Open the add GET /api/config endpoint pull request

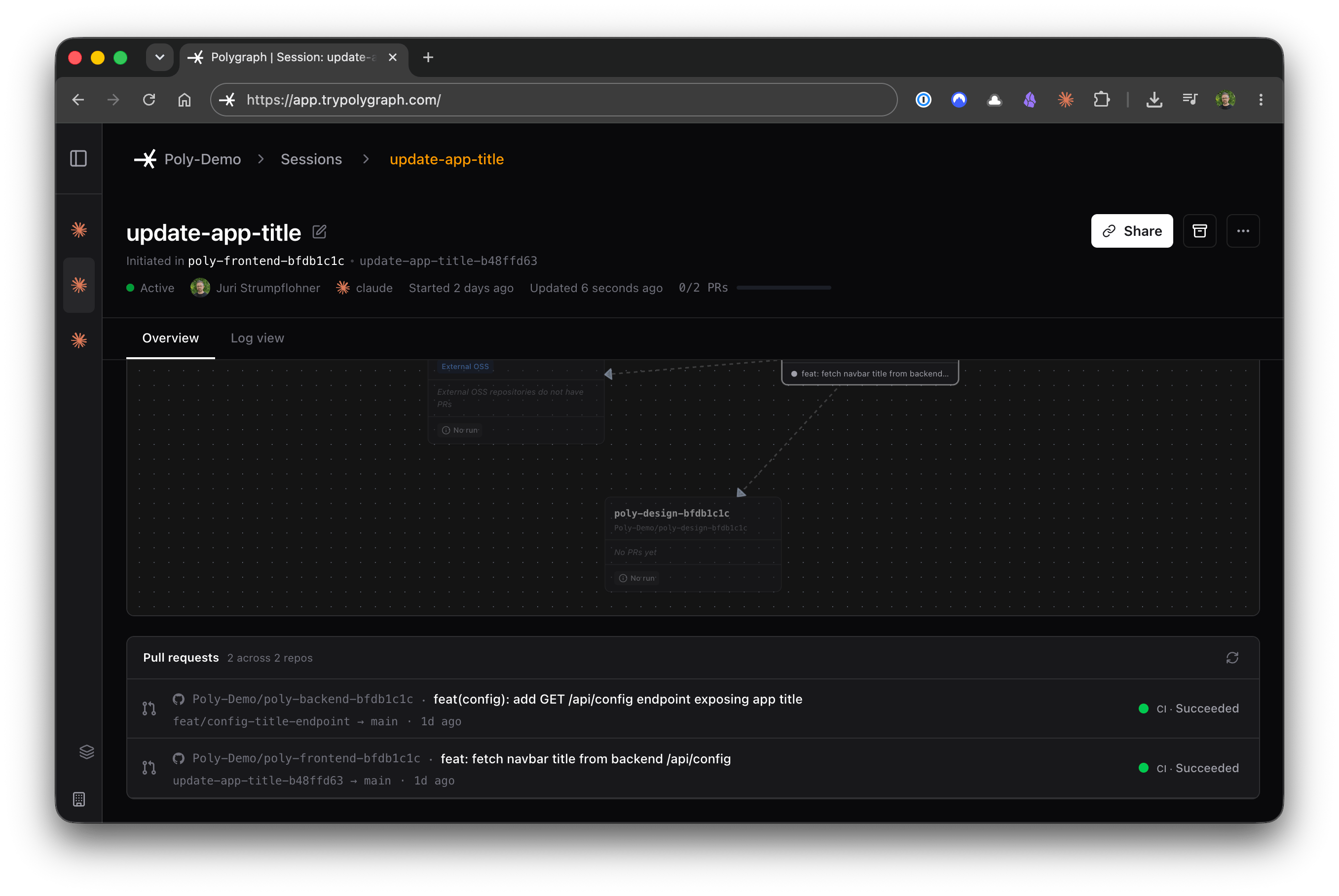(x=618, y=699)
